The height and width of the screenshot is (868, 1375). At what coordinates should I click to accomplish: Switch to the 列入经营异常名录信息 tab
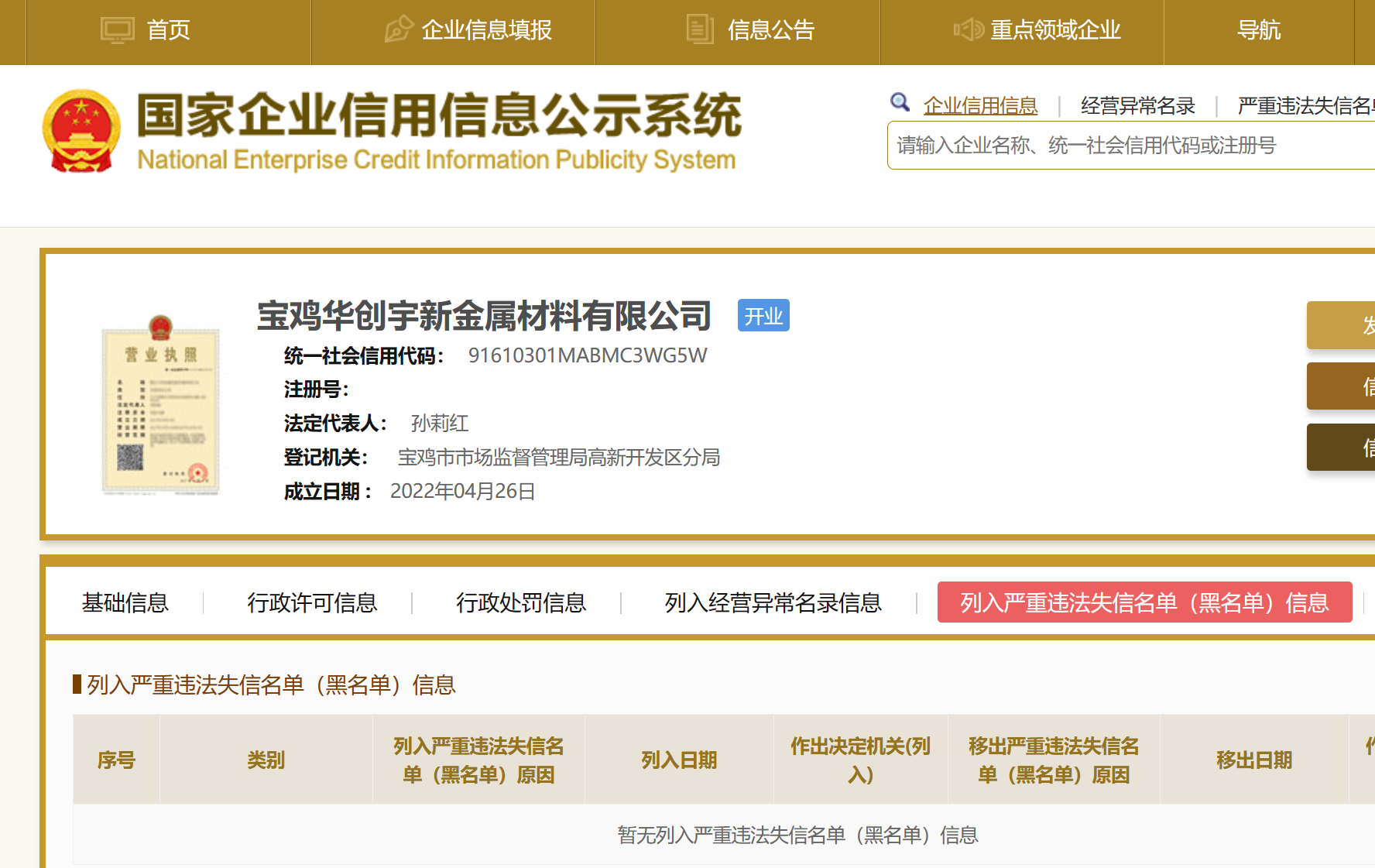click(x=773, y=602)
